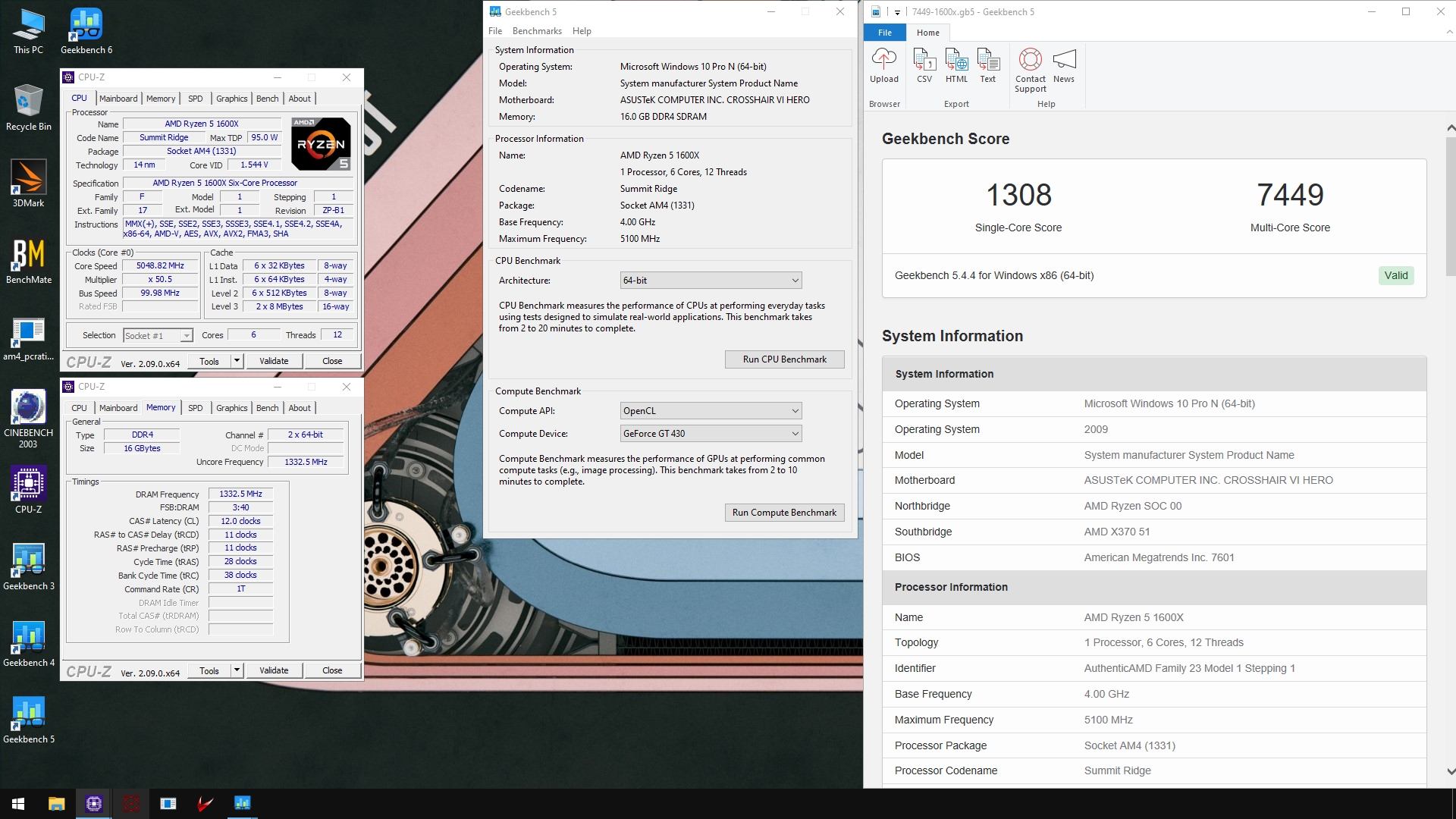Click Validate in upper CPU-Z window

pyautogui.click(x=274, y=361)
